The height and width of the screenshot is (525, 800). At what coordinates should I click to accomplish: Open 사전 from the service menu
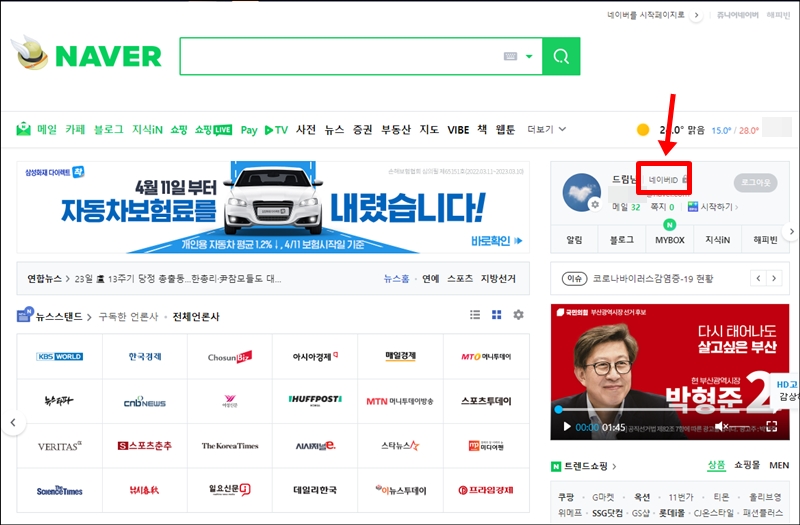pos(306,129)
